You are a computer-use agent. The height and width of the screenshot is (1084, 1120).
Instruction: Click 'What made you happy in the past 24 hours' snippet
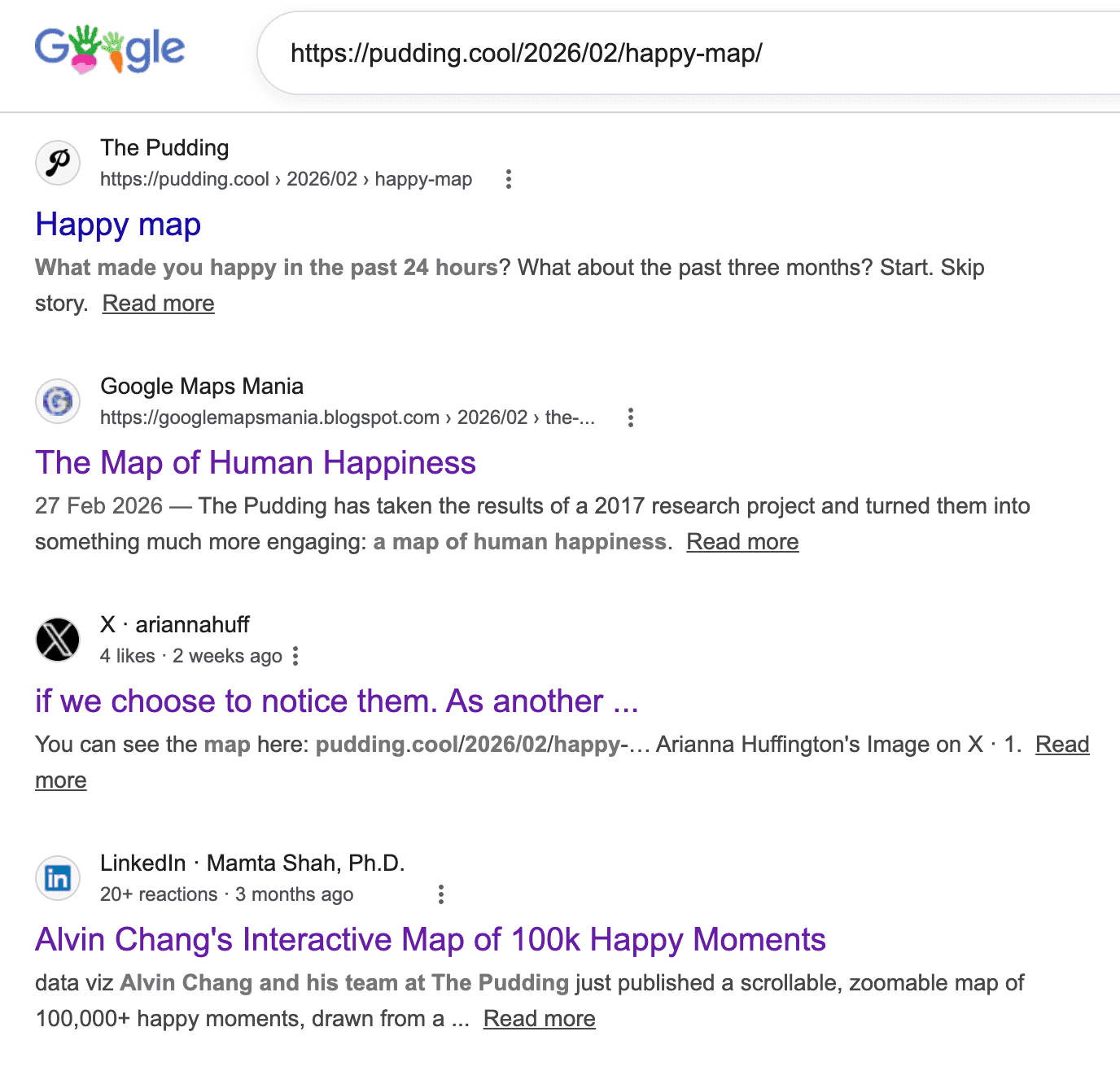(266, 268)
